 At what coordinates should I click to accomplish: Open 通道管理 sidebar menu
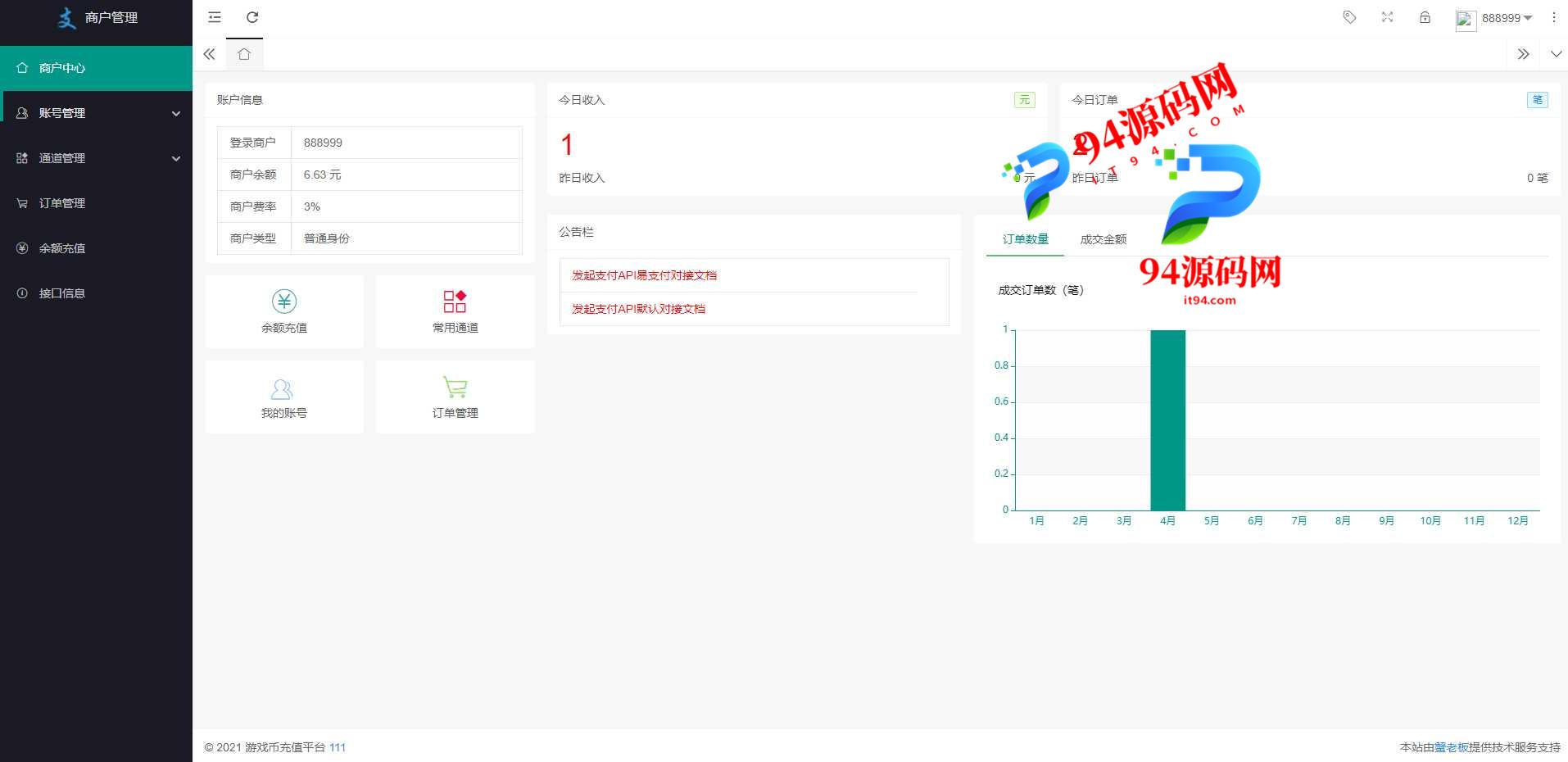pyautogui.click(x=96, y=158)
